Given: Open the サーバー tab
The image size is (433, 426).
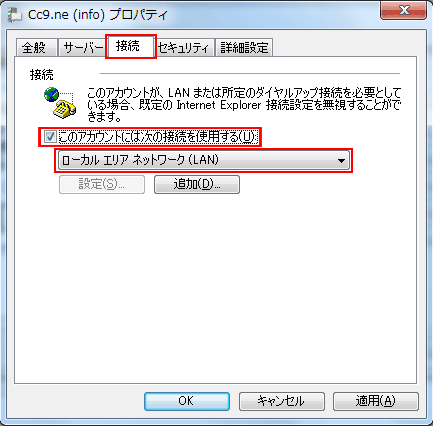Looking at the screenshot, I should (x=83, y=48).
